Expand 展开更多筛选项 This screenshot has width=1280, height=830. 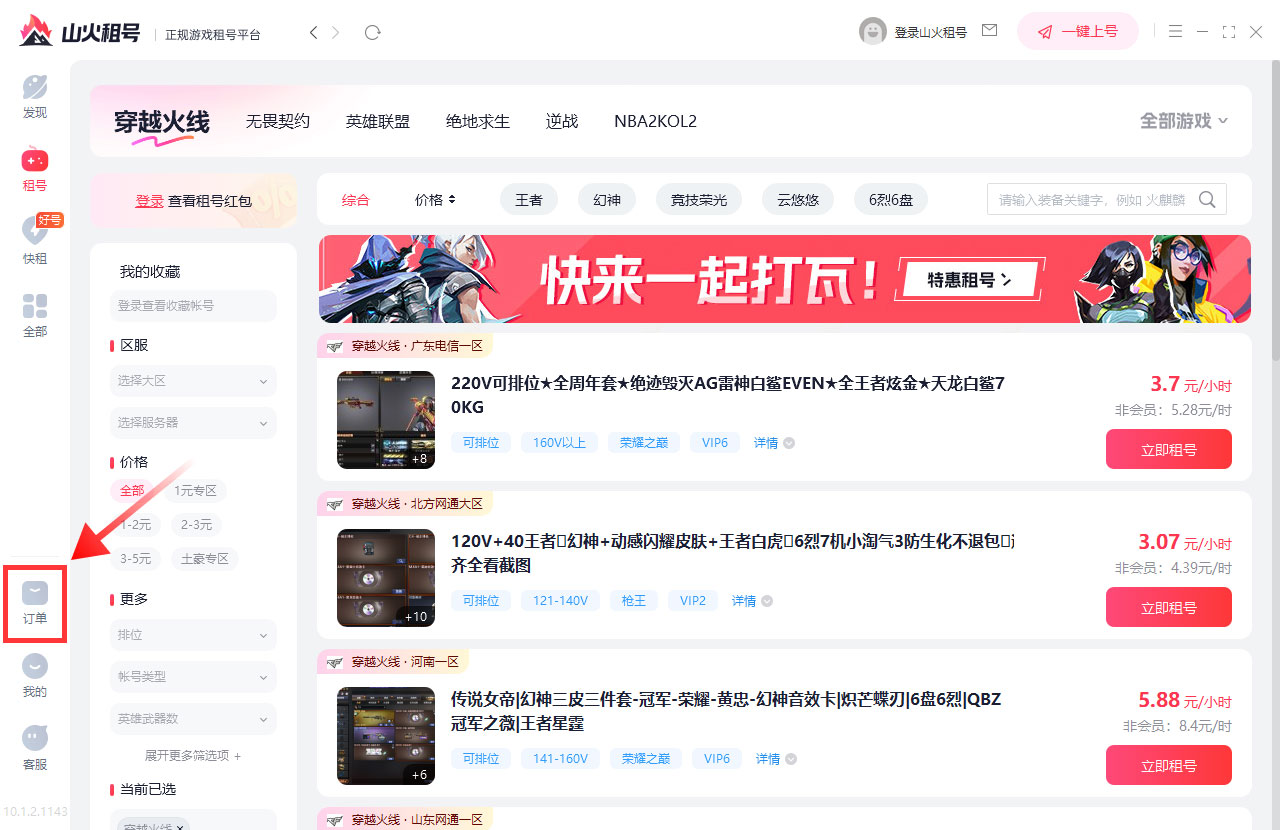(193, 756)
